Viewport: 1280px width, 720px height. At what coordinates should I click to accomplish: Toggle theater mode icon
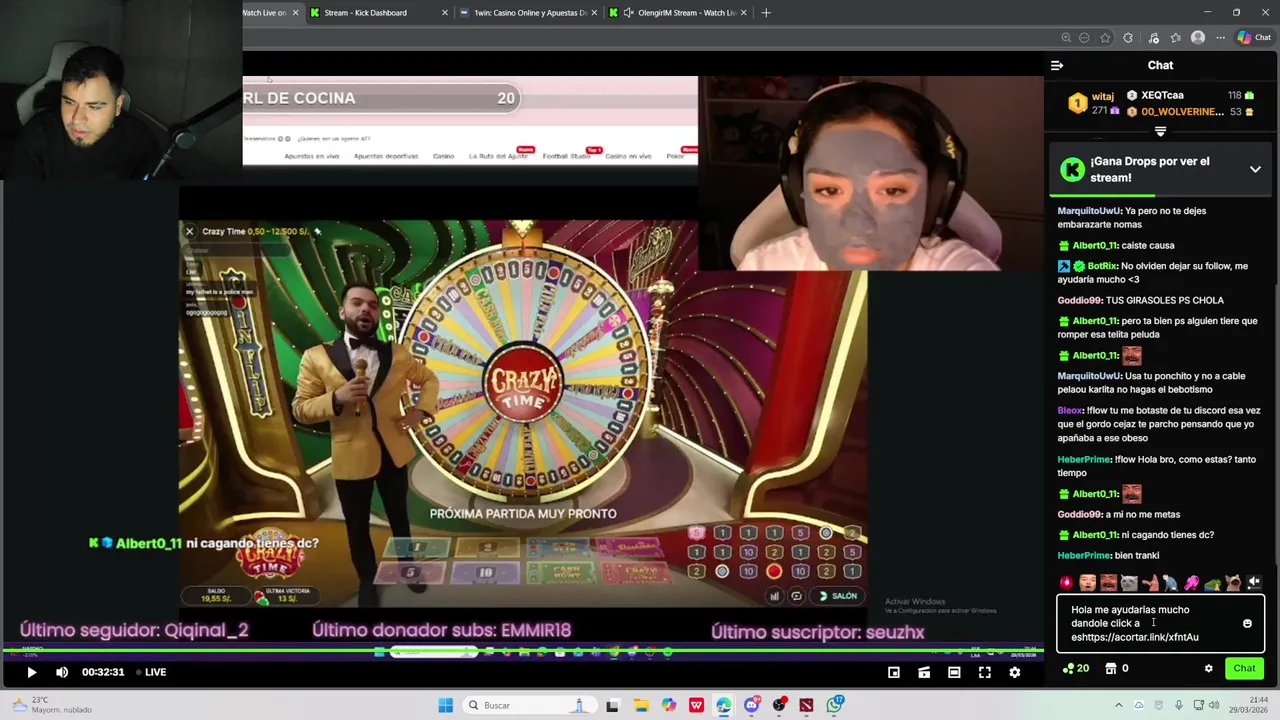(x=954, y=672)
